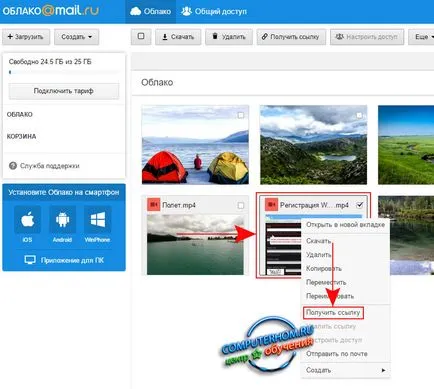Click the Скачать toolbar button
This screenshot has height=389, width=434.
coord(178,37)
